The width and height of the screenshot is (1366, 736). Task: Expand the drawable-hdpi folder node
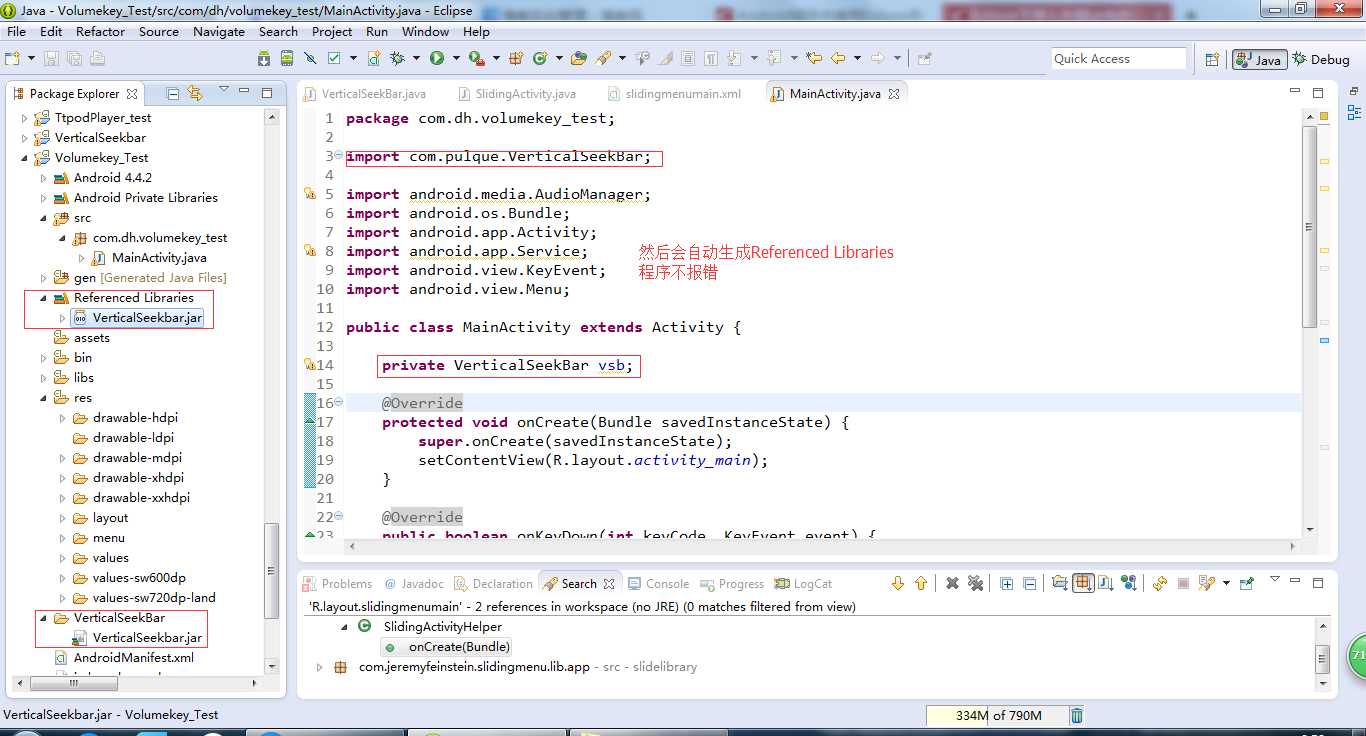(63, 417)
